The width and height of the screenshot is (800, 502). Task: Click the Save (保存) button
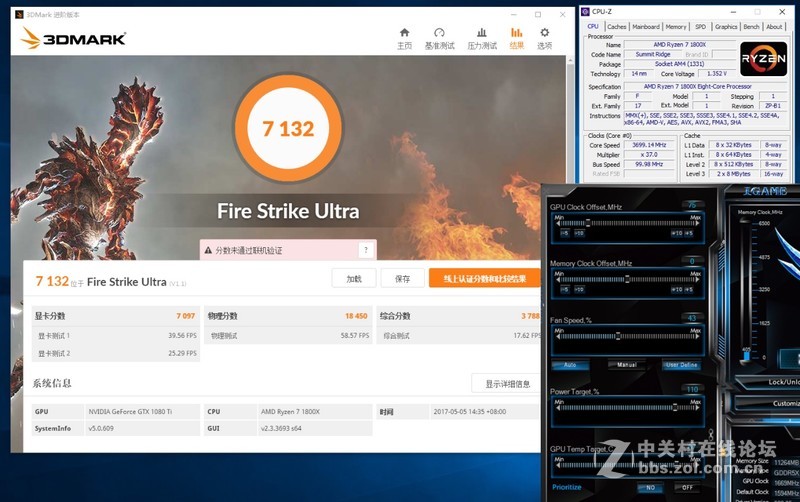(x=403, y=279)
